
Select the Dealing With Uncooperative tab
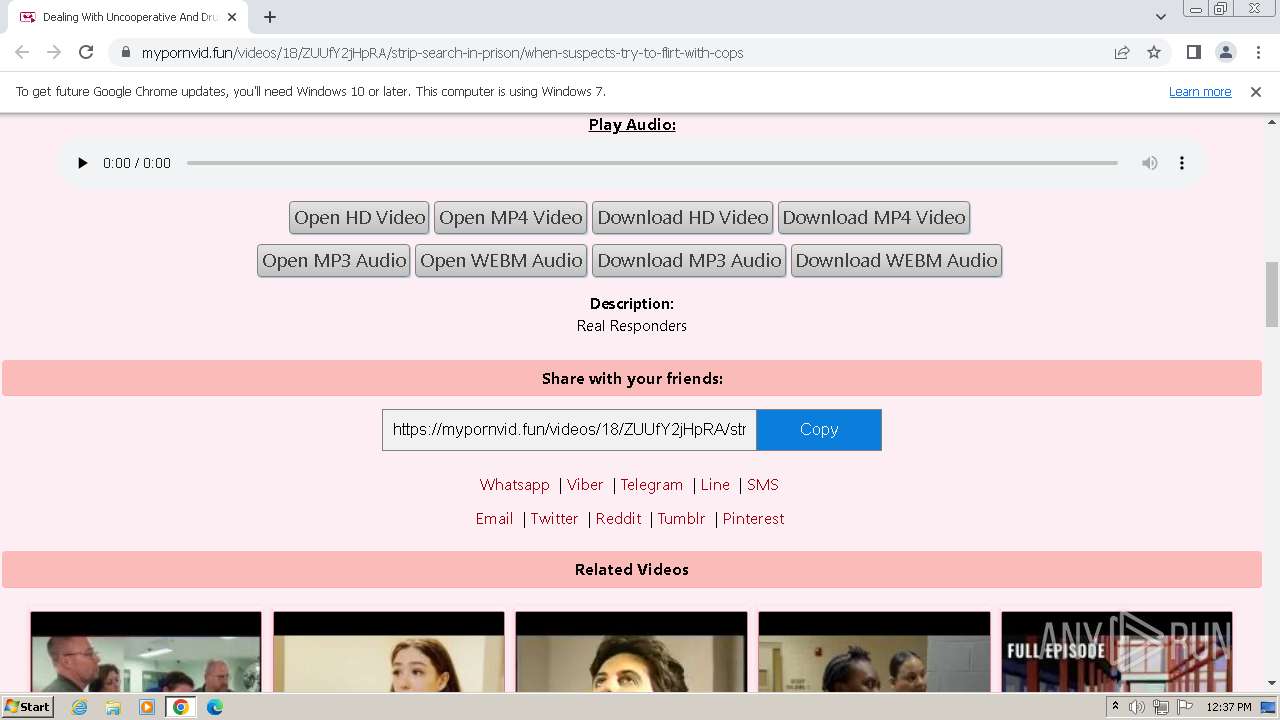tap(128, 17)
